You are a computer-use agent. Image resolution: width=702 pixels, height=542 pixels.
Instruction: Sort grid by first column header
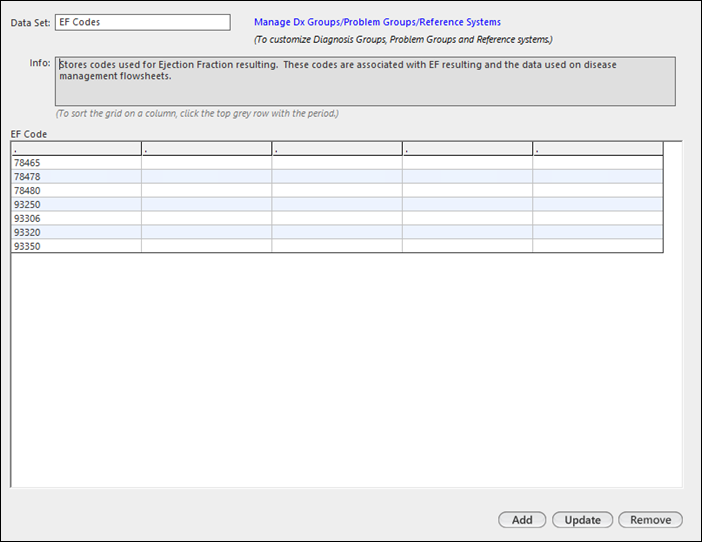76,149
